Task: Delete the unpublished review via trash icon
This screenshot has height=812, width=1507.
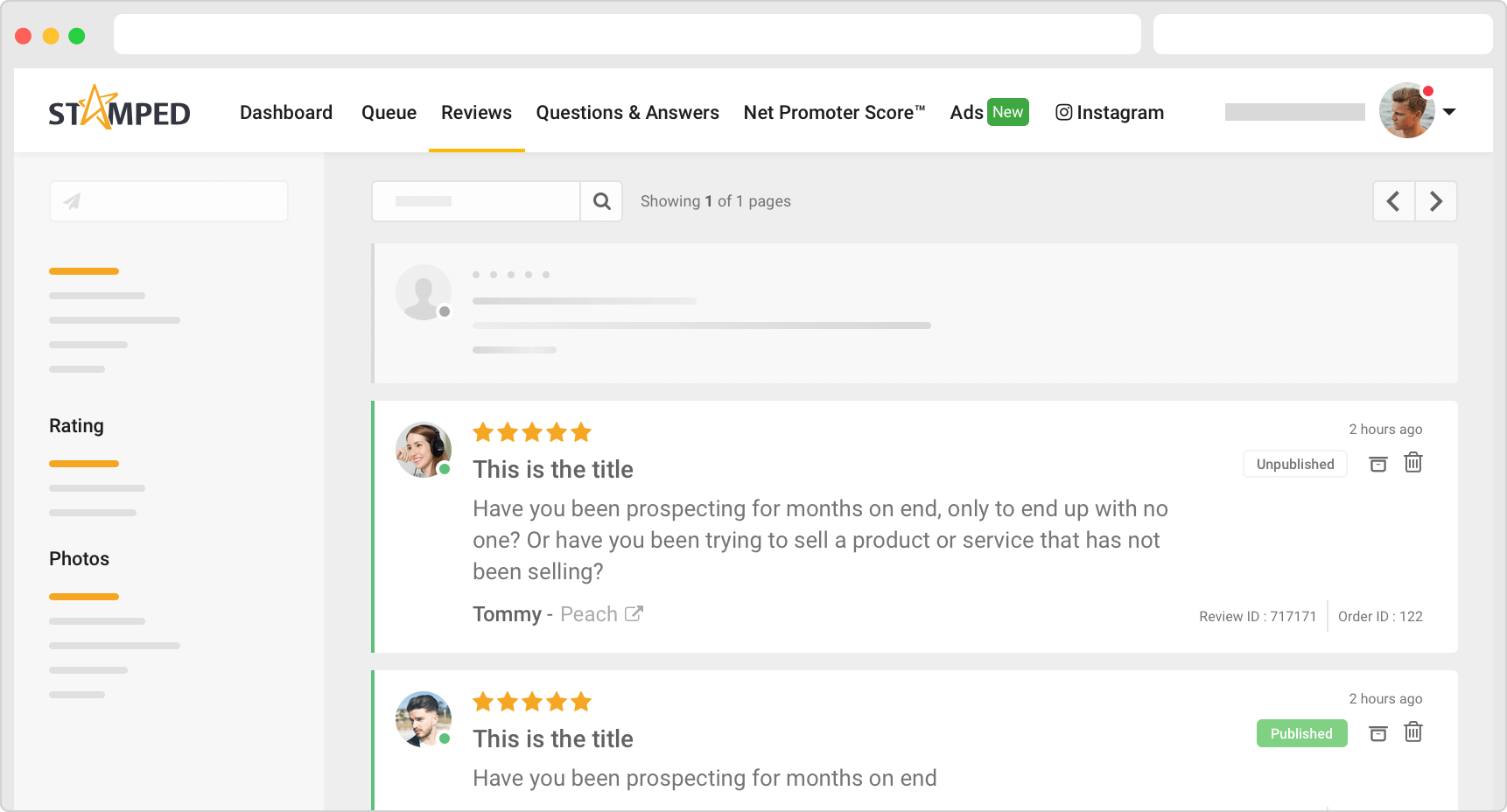Action: point(1413,463)
